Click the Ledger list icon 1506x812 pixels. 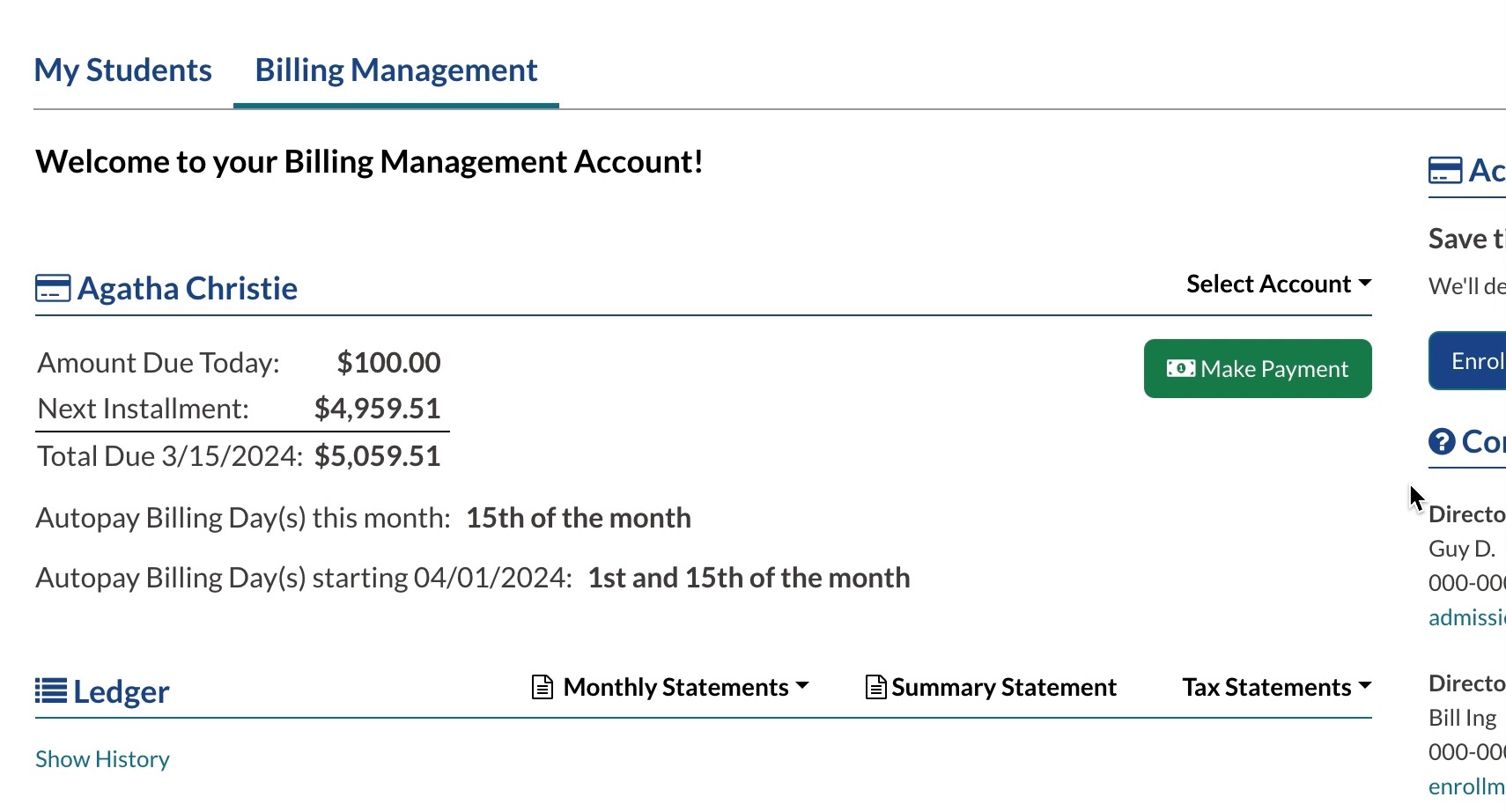pyautogui.click(x=51, y=691)
